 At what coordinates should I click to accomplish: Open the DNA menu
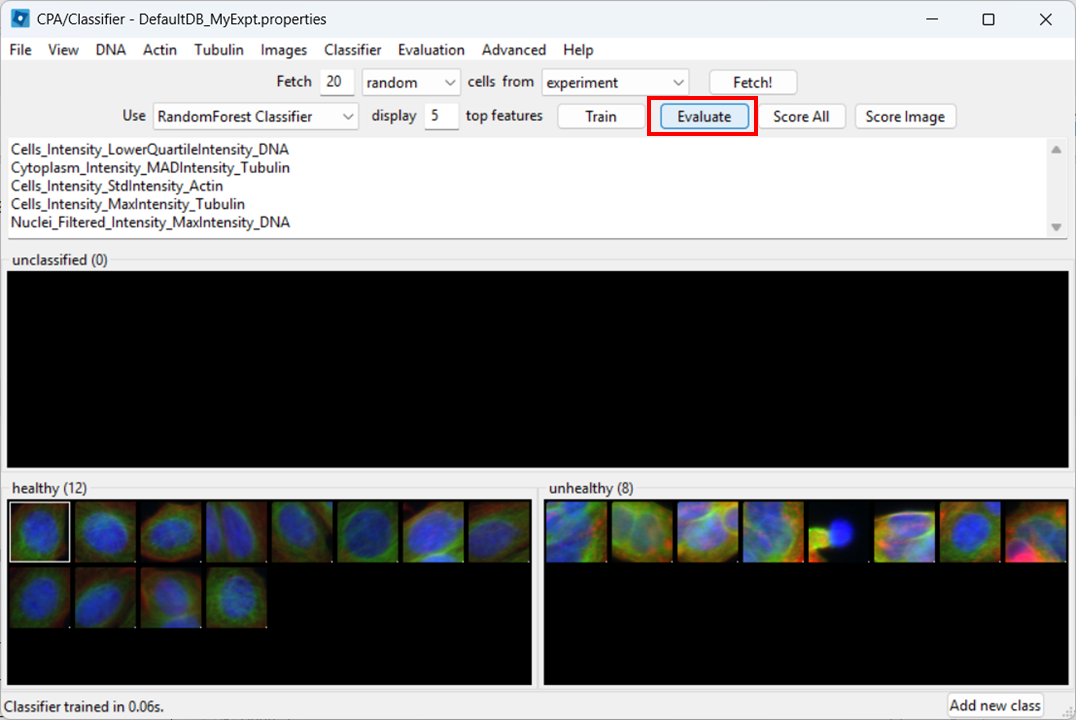tap(110, 49)
